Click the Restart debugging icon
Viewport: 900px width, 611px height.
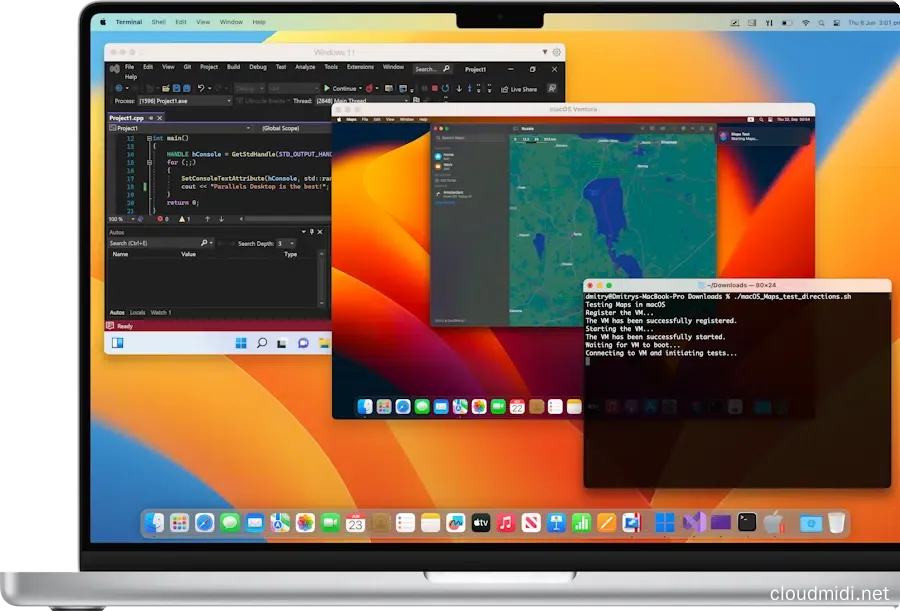(x=445, y=88)
